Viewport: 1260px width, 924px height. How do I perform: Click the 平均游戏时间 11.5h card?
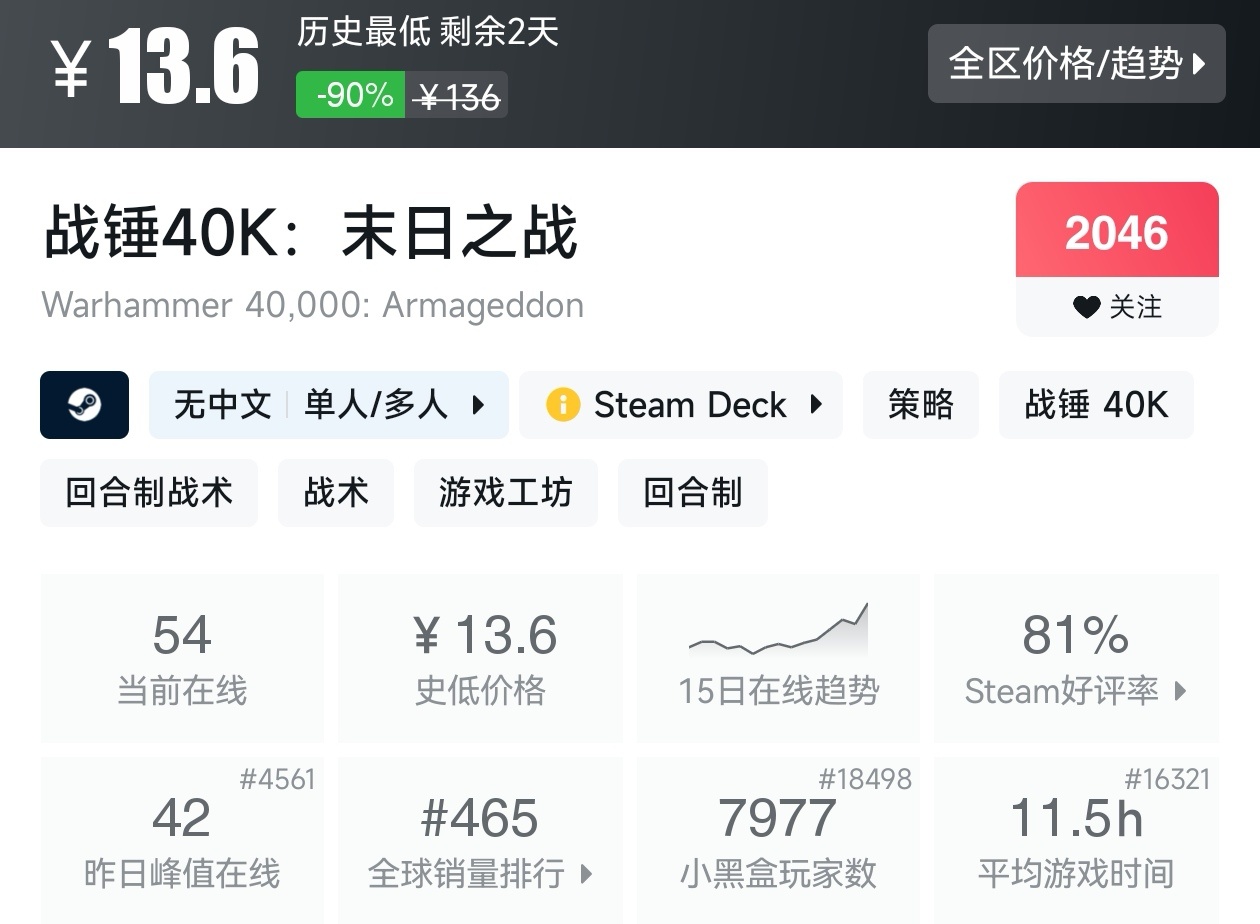click(1076, 840)
